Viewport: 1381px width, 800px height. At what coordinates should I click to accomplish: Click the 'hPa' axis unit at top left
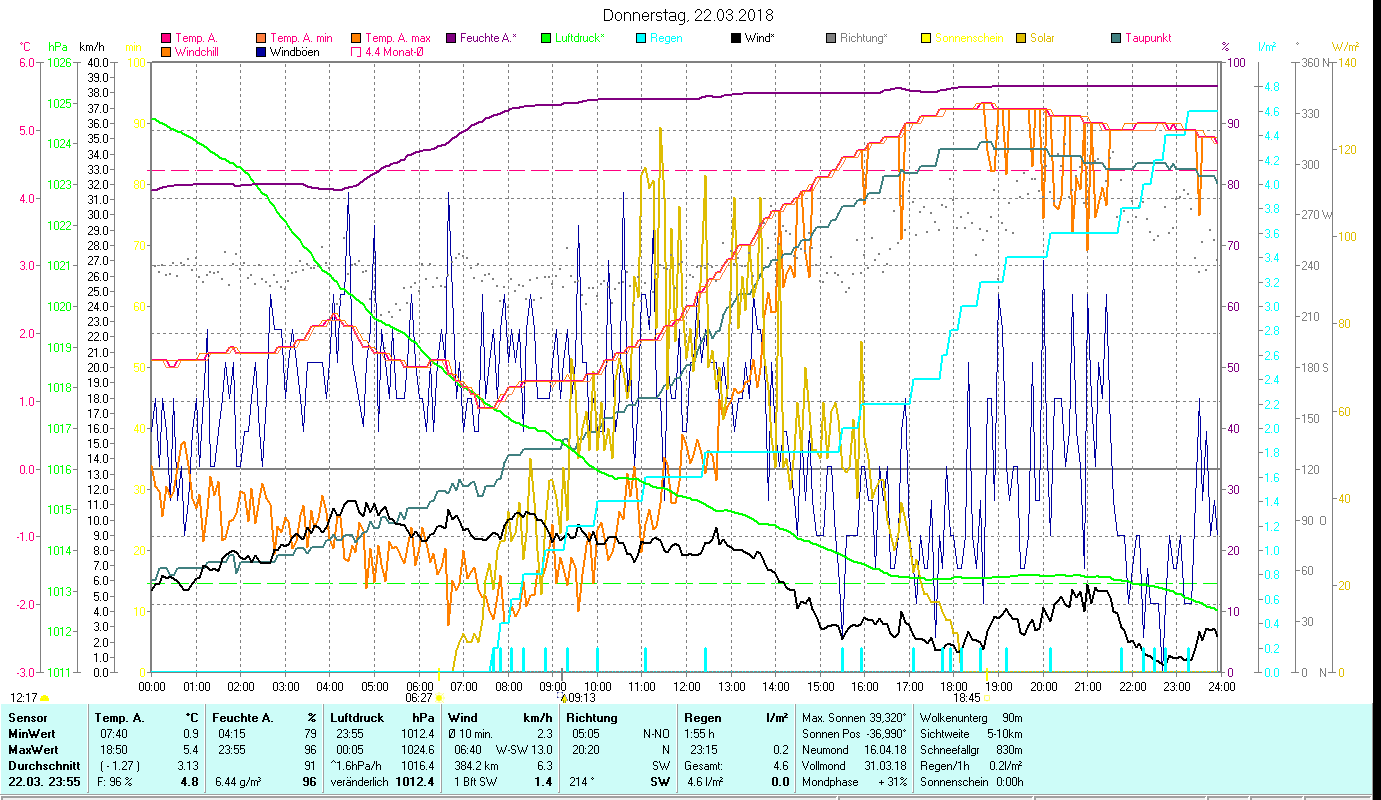pyautogui.click(x=57, y=47)
